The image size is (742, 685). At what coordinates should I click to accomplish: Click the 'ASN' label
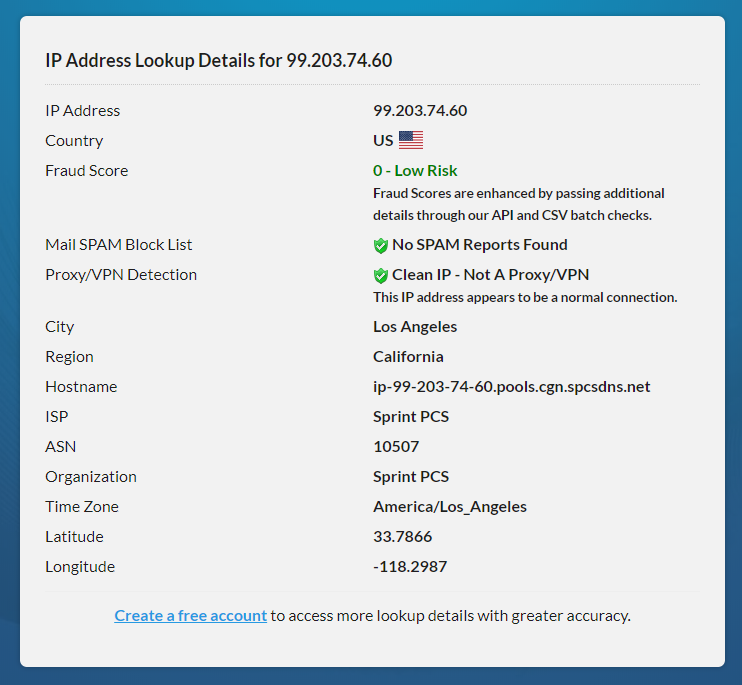click(61, 447)
